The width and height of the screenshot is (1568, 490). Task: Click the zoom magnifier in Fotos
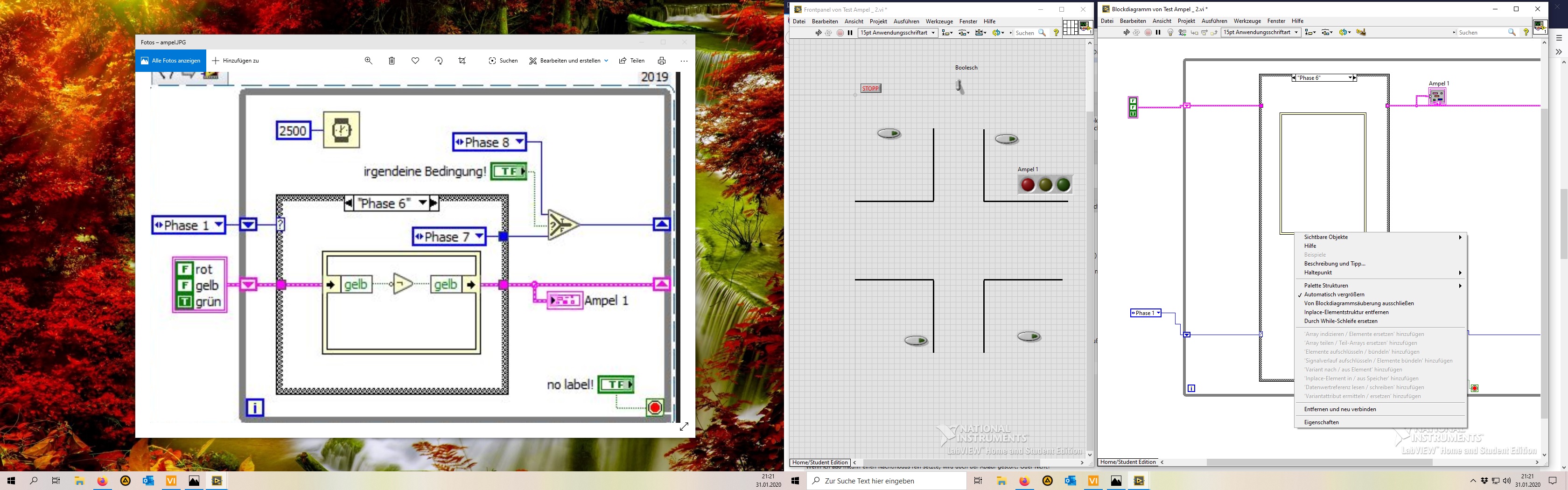point(368,61)
